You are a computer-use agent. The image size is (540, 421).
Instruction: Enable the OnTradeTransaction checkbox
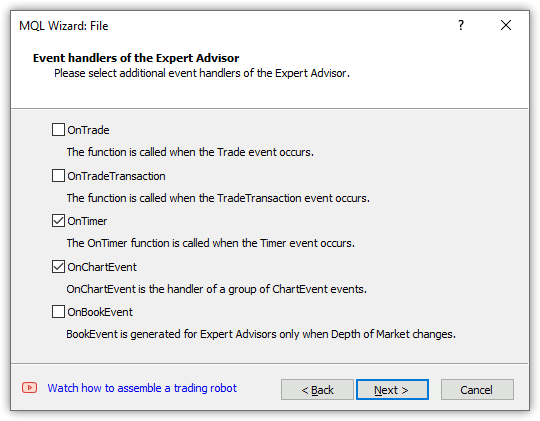[58, 176]
